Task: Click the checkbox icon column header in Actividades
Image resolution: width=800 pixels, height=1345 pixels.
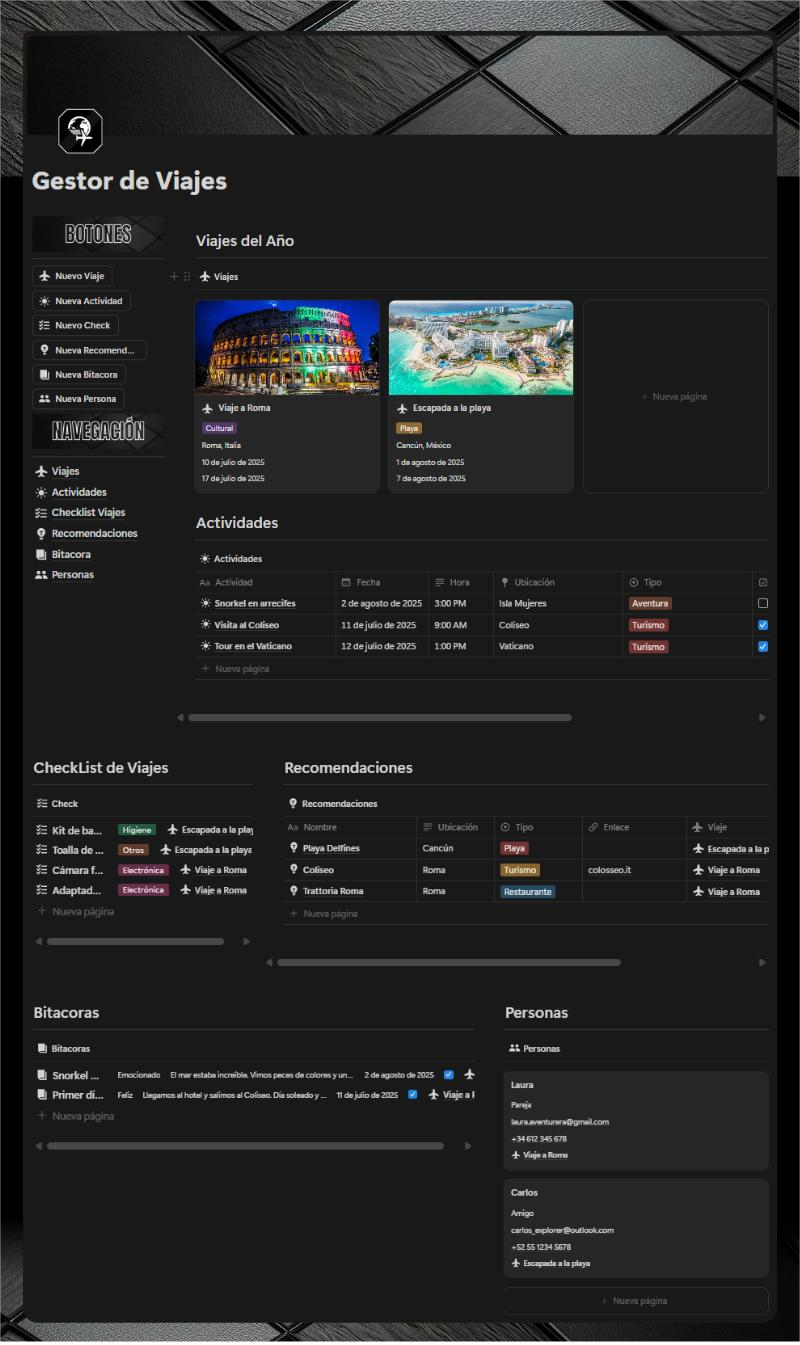Action: click(x=763, y=582)
